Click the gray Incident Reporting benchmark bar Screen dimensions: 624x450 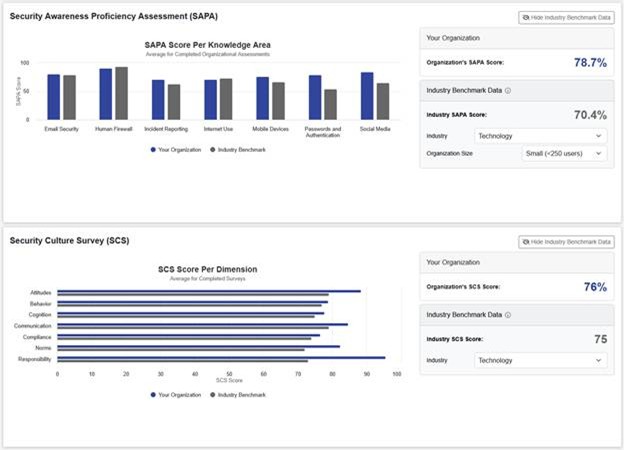(x=174, y=102)
